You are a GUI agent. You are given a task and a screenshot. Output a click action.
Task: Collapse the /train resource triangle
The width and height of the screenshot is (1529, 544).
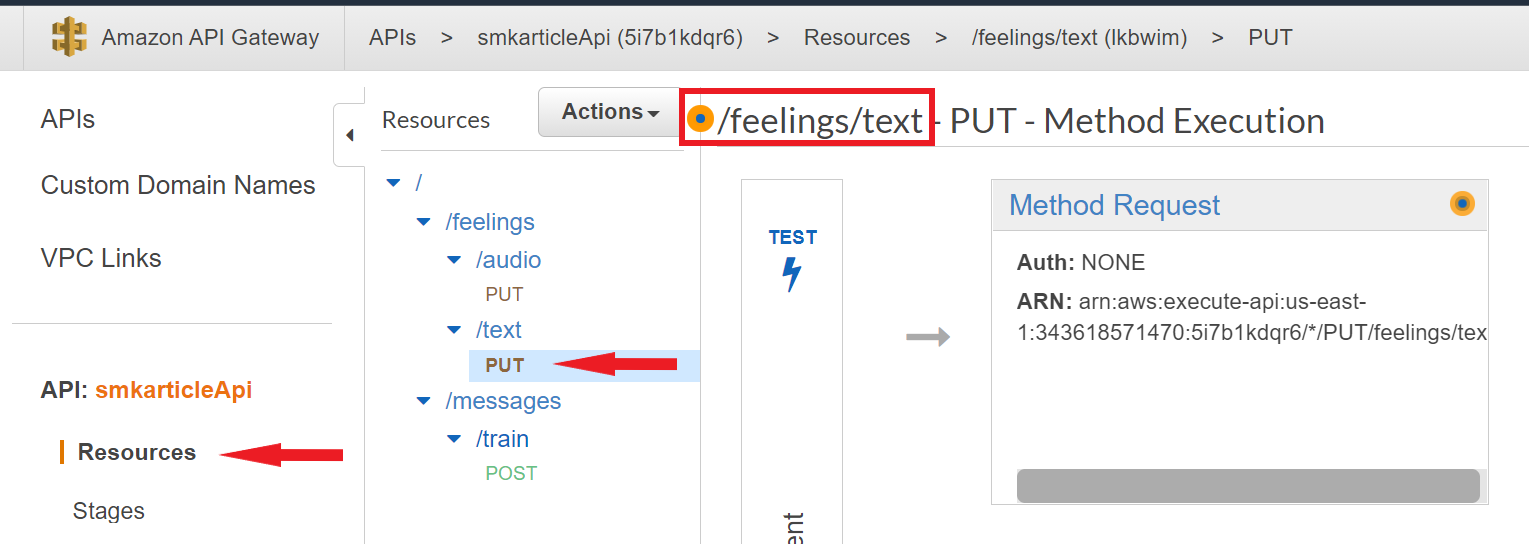[x=455, y=439]
